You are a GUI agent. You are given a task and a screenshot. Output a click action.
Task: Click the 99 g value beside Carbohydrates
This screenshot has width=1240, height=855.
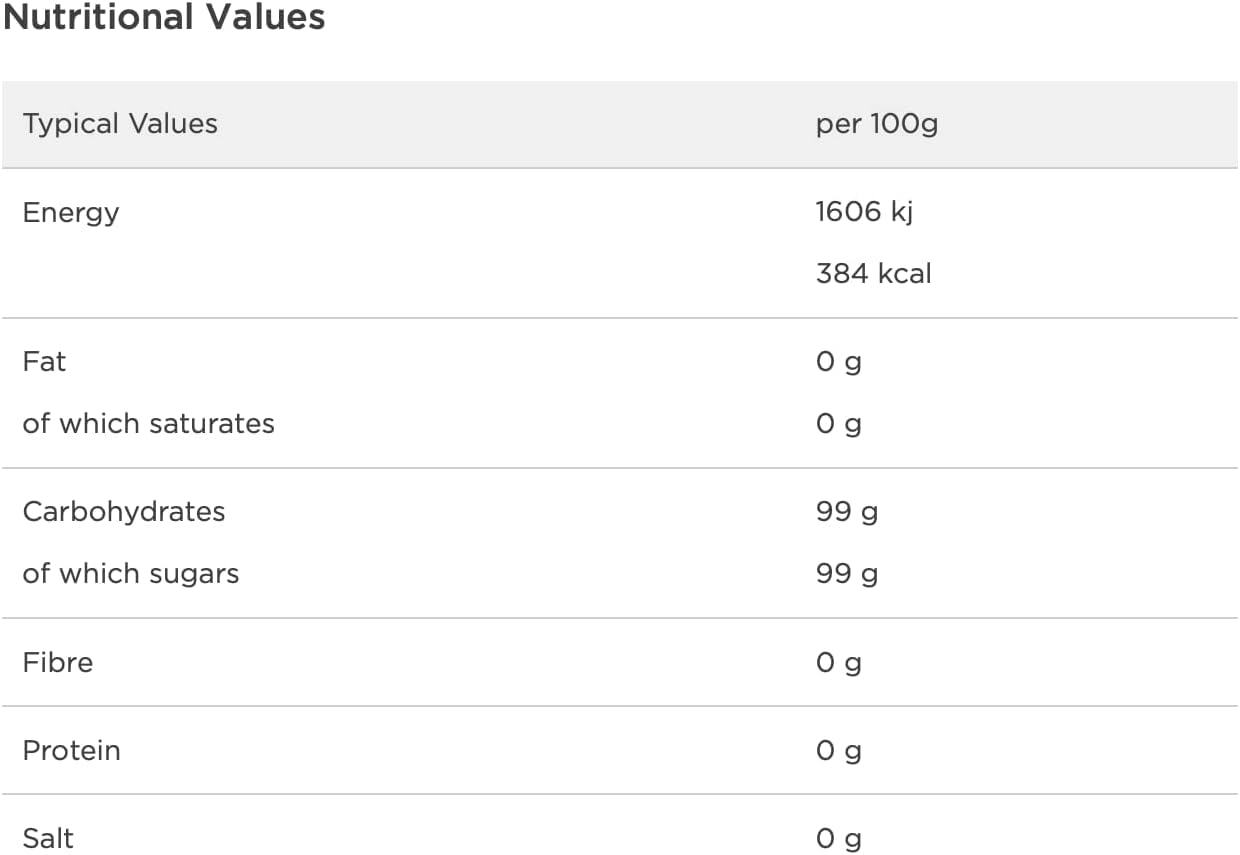coord(846,512)
